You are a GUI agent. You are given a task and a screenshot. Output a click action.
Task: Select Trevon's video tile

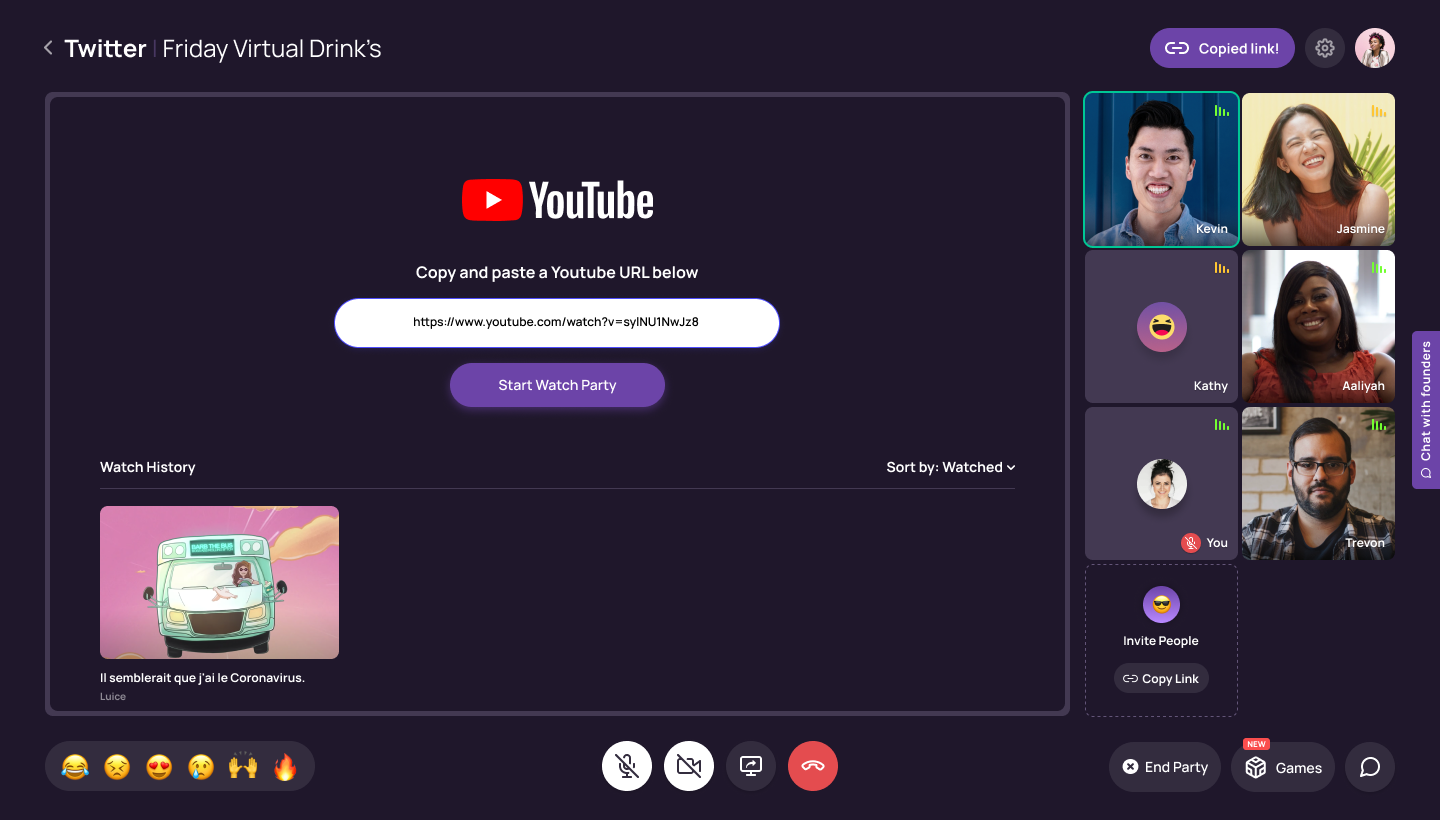point(1318,483)
